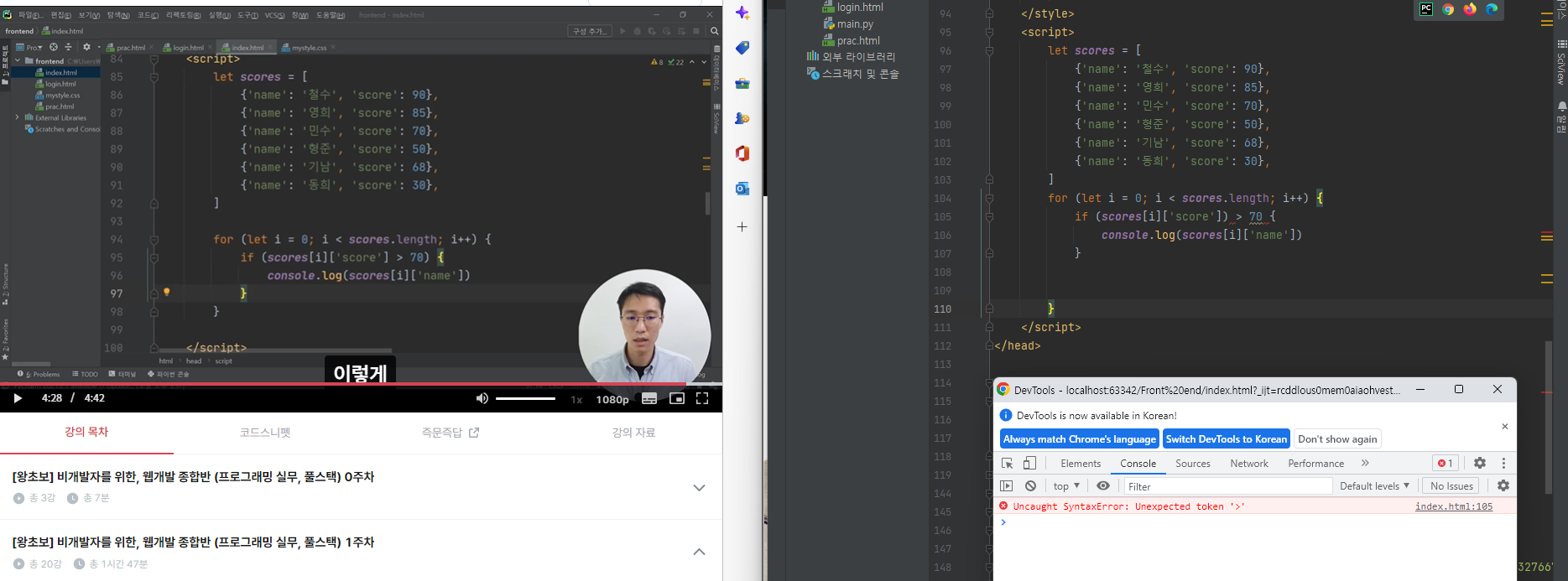The height and width of the screenshot is (581, 1568).
Task: Open the sidebar games icon
Action: tap(742, 118)
